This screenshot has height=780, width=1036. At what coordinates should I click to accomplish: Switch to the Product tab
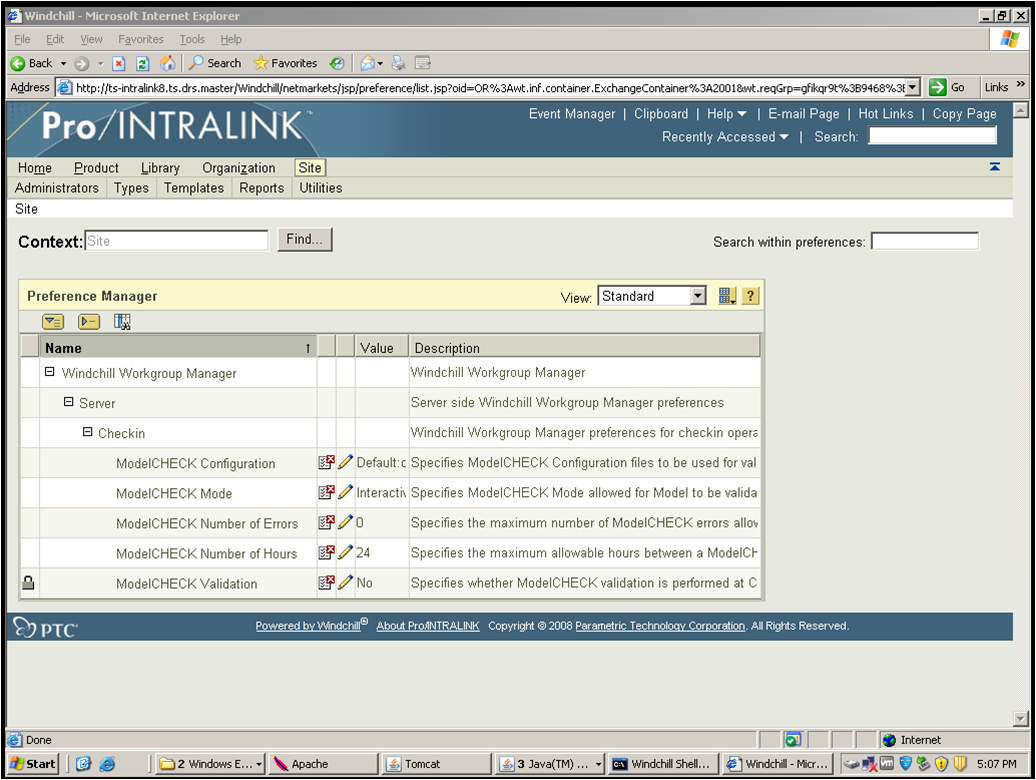pos(96,168)
